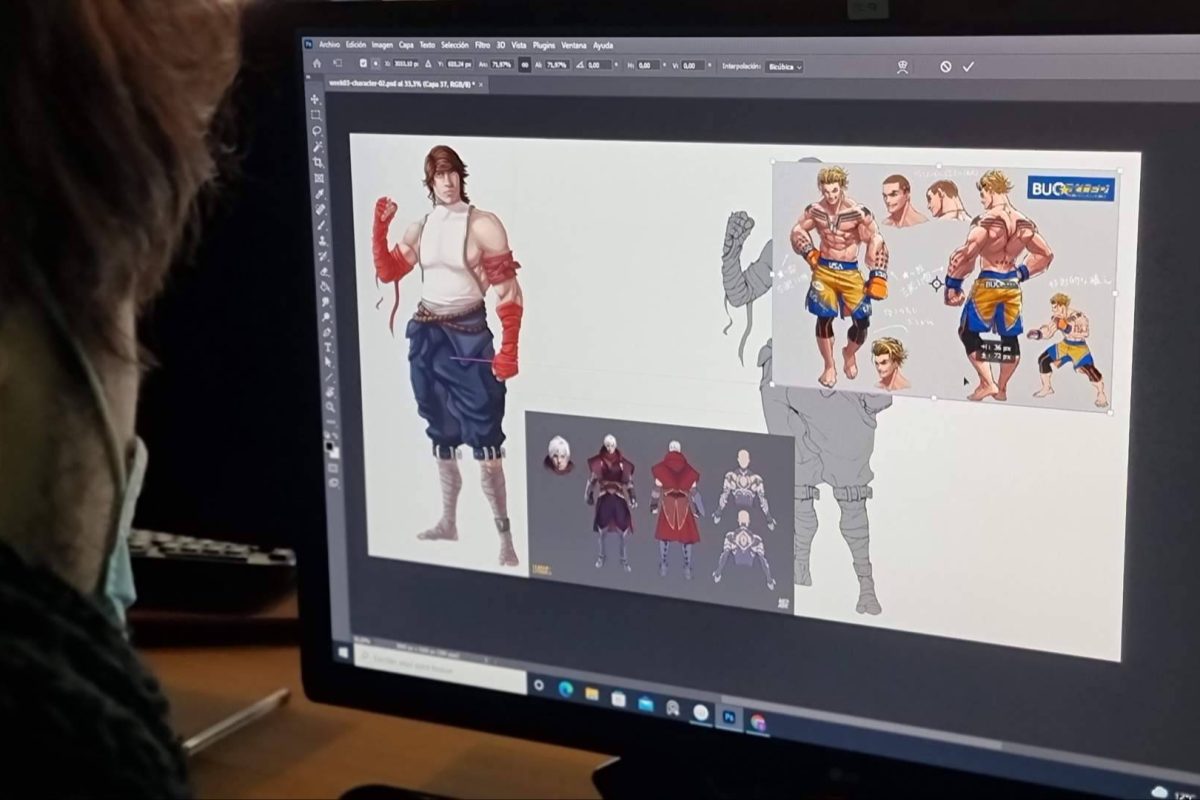The image size is (1200, 800).
Task: Select the Crop tool
Action: 319,162
